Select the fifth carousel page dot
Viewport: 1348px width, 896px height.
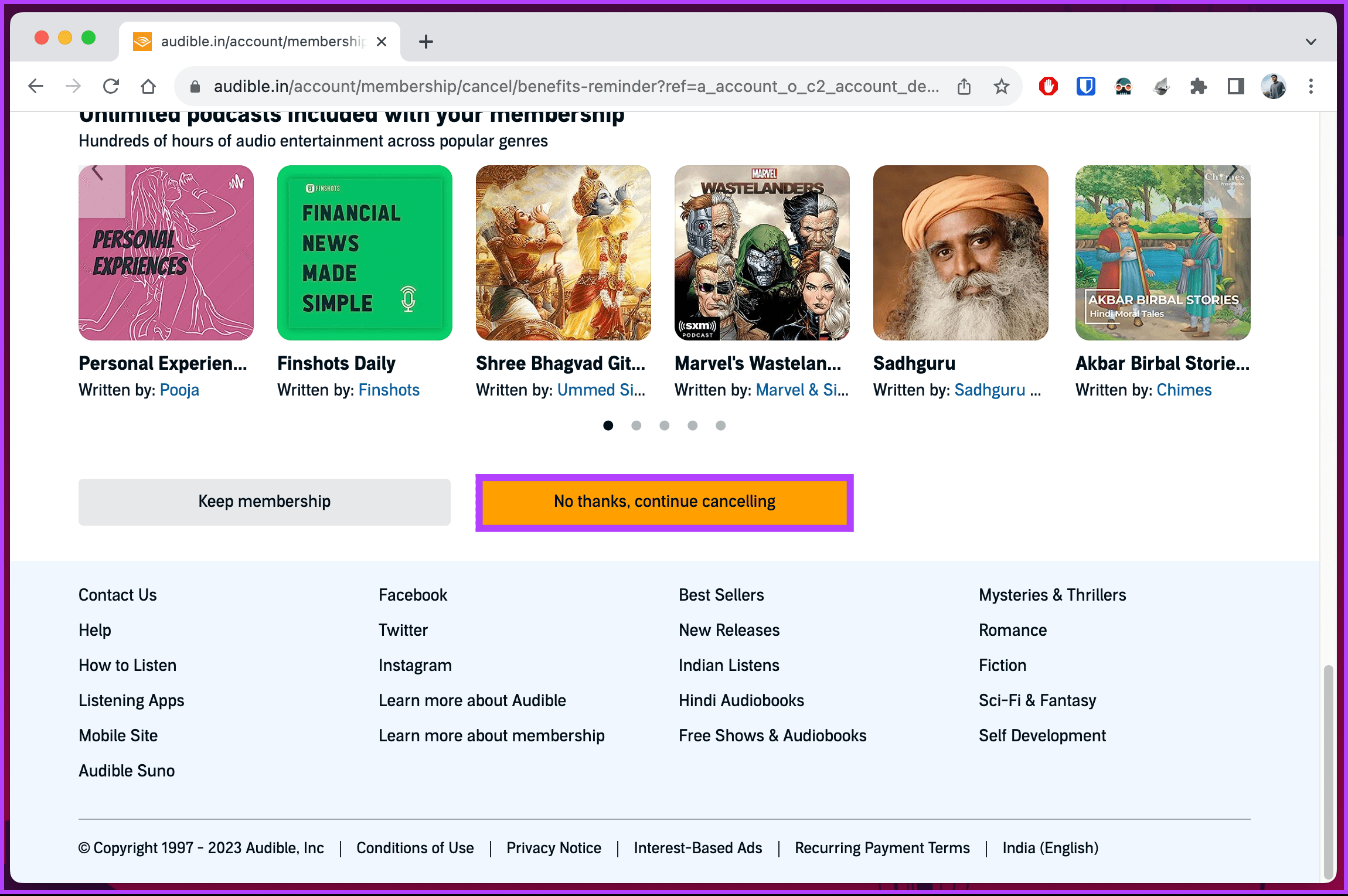(721, 425)
